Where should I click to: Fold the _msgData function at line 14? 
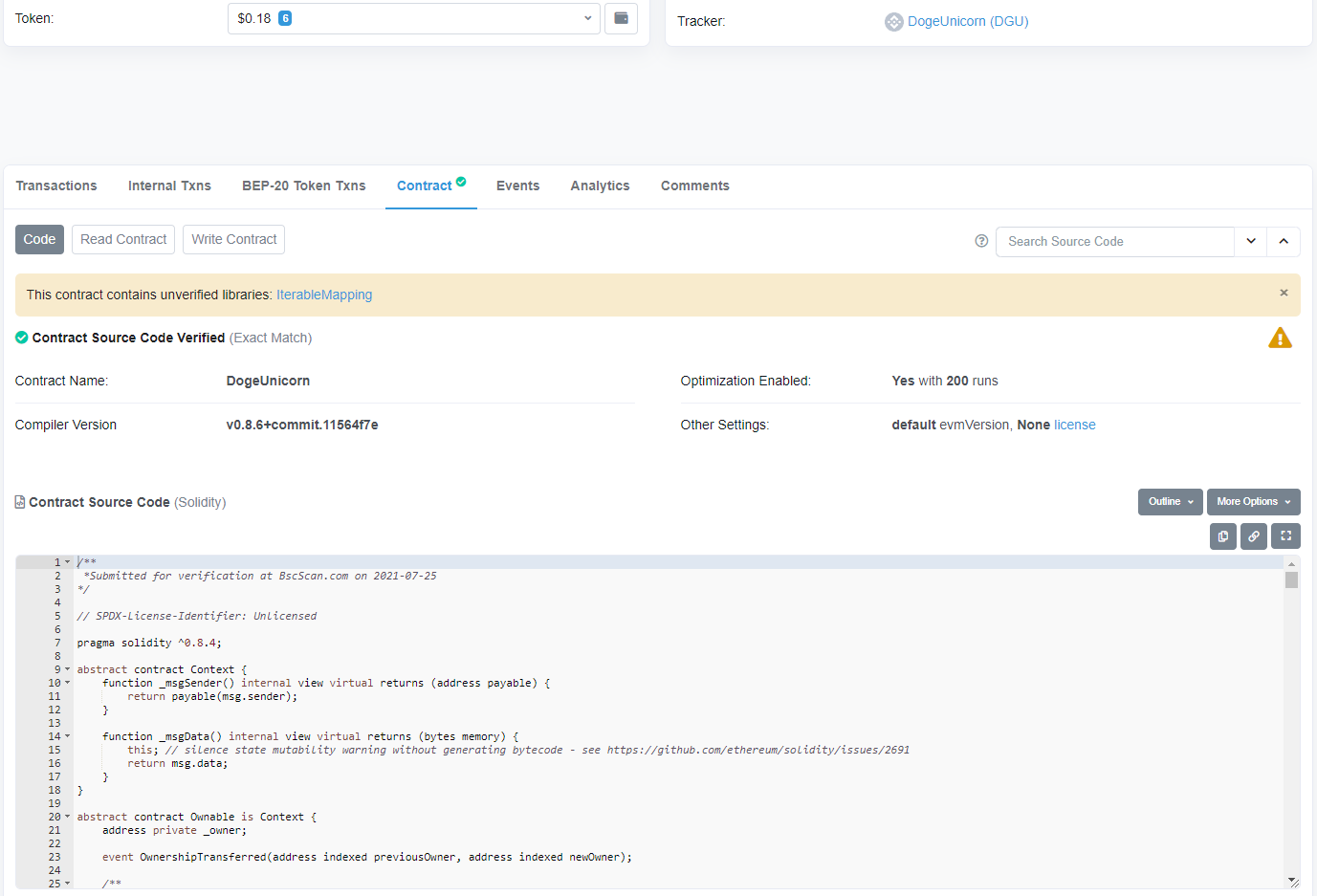[67, 736]
